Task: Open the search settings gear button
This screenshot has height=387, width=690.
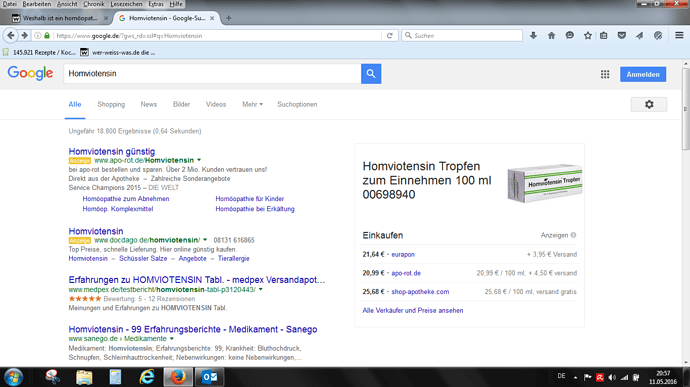Action: (649, 104)
